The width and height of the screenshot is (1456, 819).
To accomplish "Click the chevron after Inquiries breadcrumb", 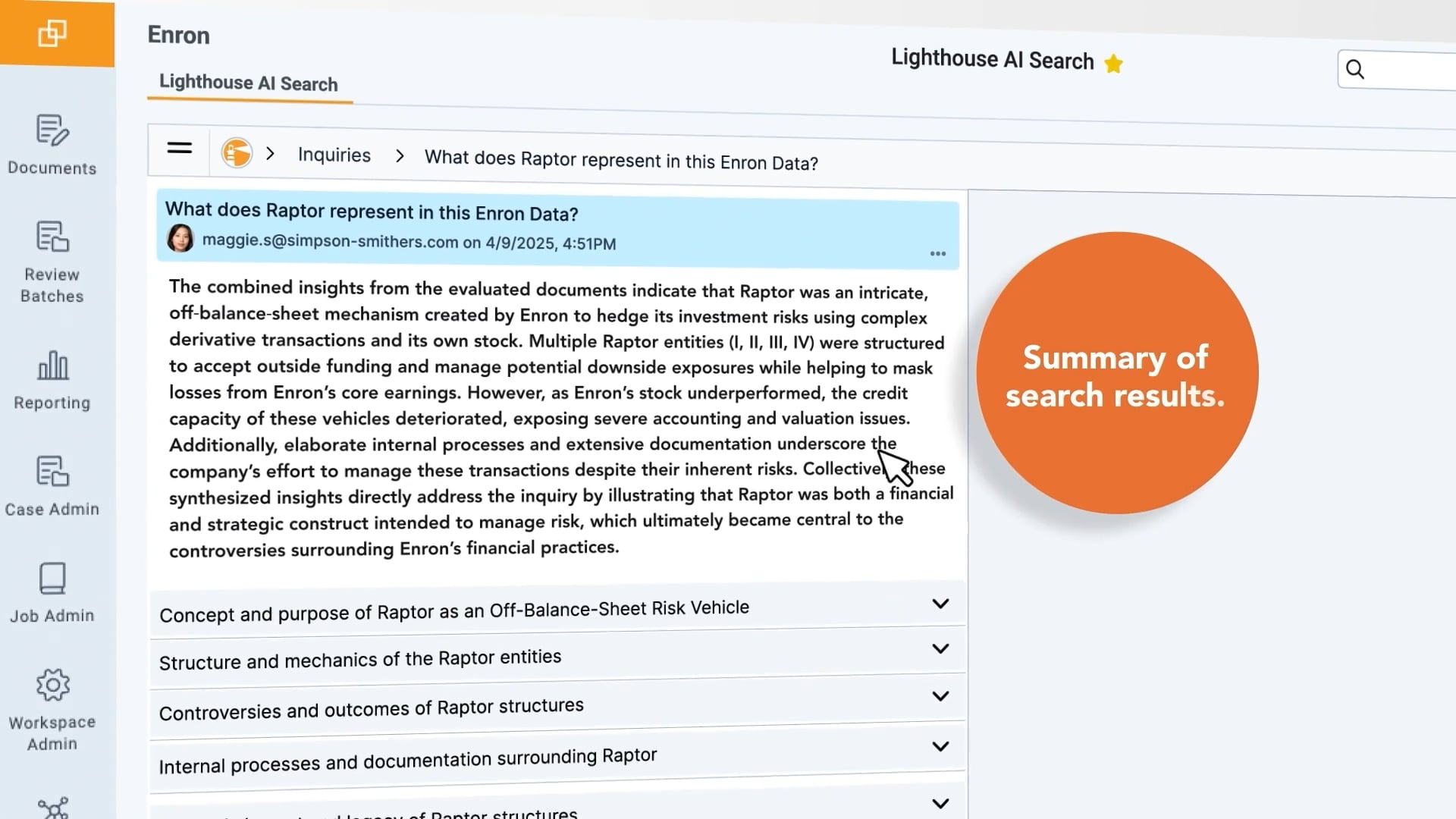I will coord(400,155).
